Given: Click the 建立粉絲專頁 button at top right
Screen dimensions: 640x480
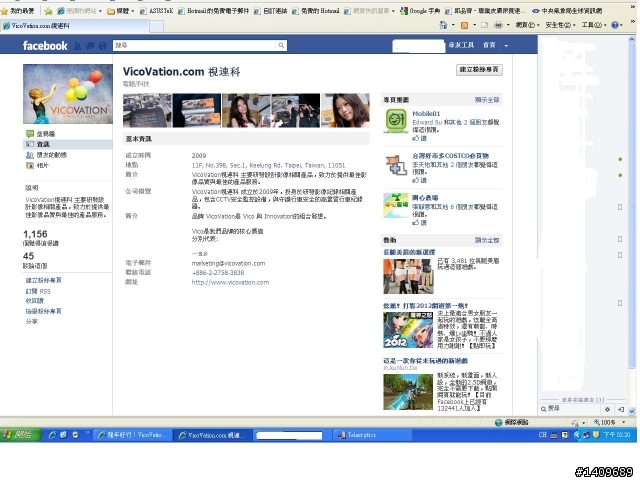Looking at the screenshot, I should pyautogui.click(x=479, y=70).
